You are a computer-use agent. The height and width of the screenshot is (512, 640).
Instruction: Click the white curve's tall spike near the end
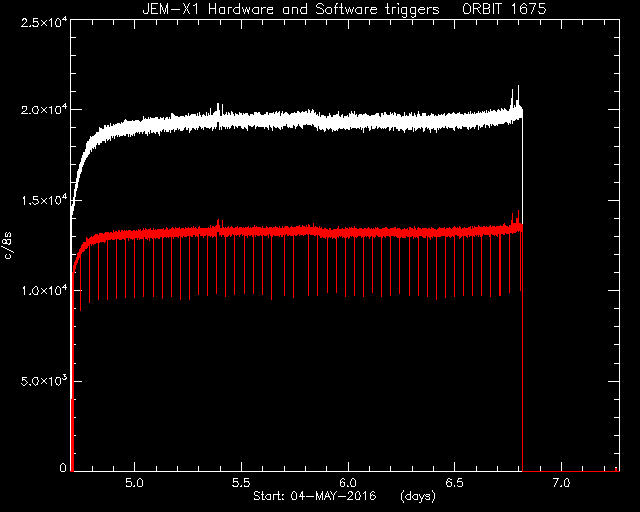coord(518,95)
